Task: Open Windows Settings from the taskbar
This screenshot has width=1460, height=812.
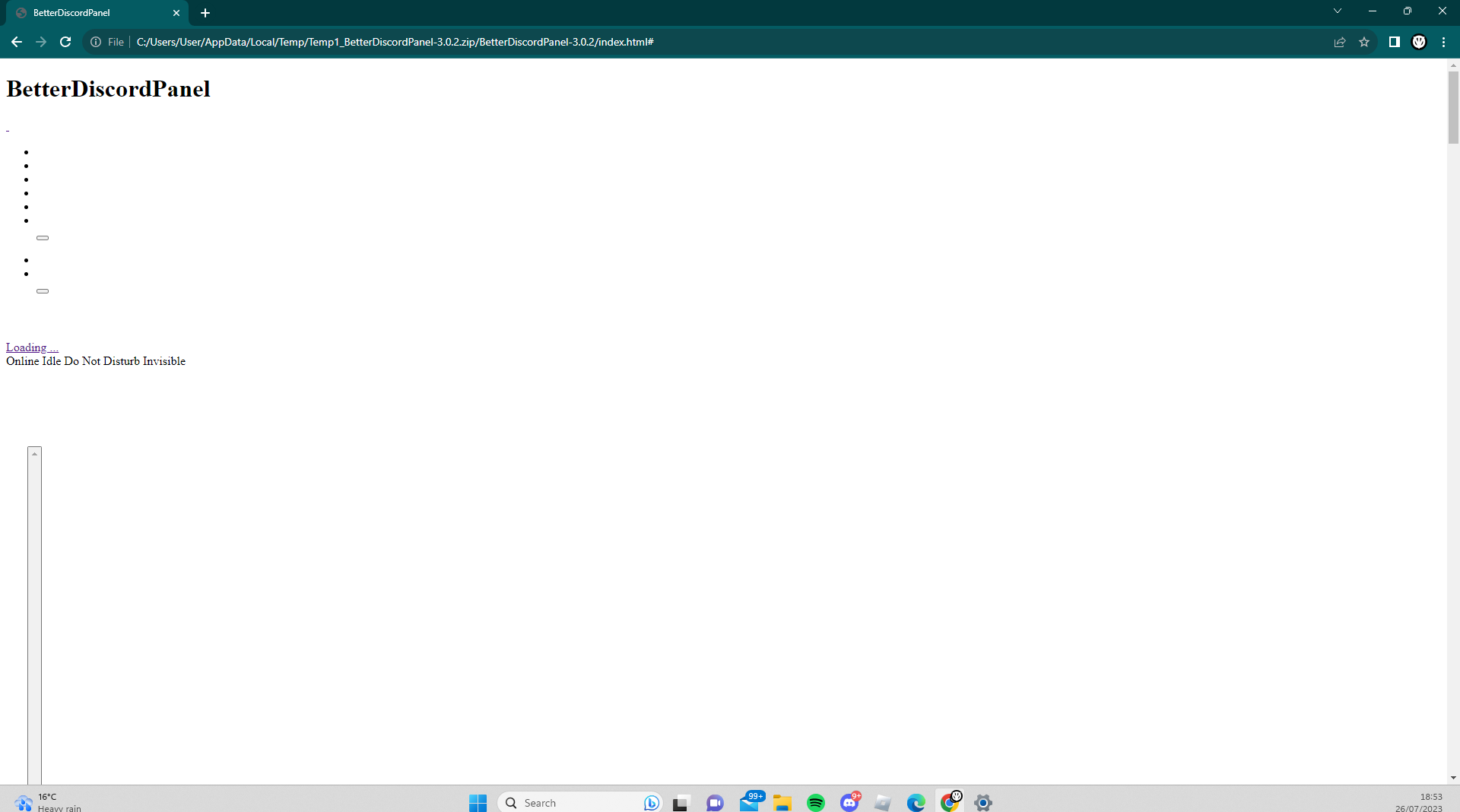Action: pyautogui.click(x=982, y=802)
